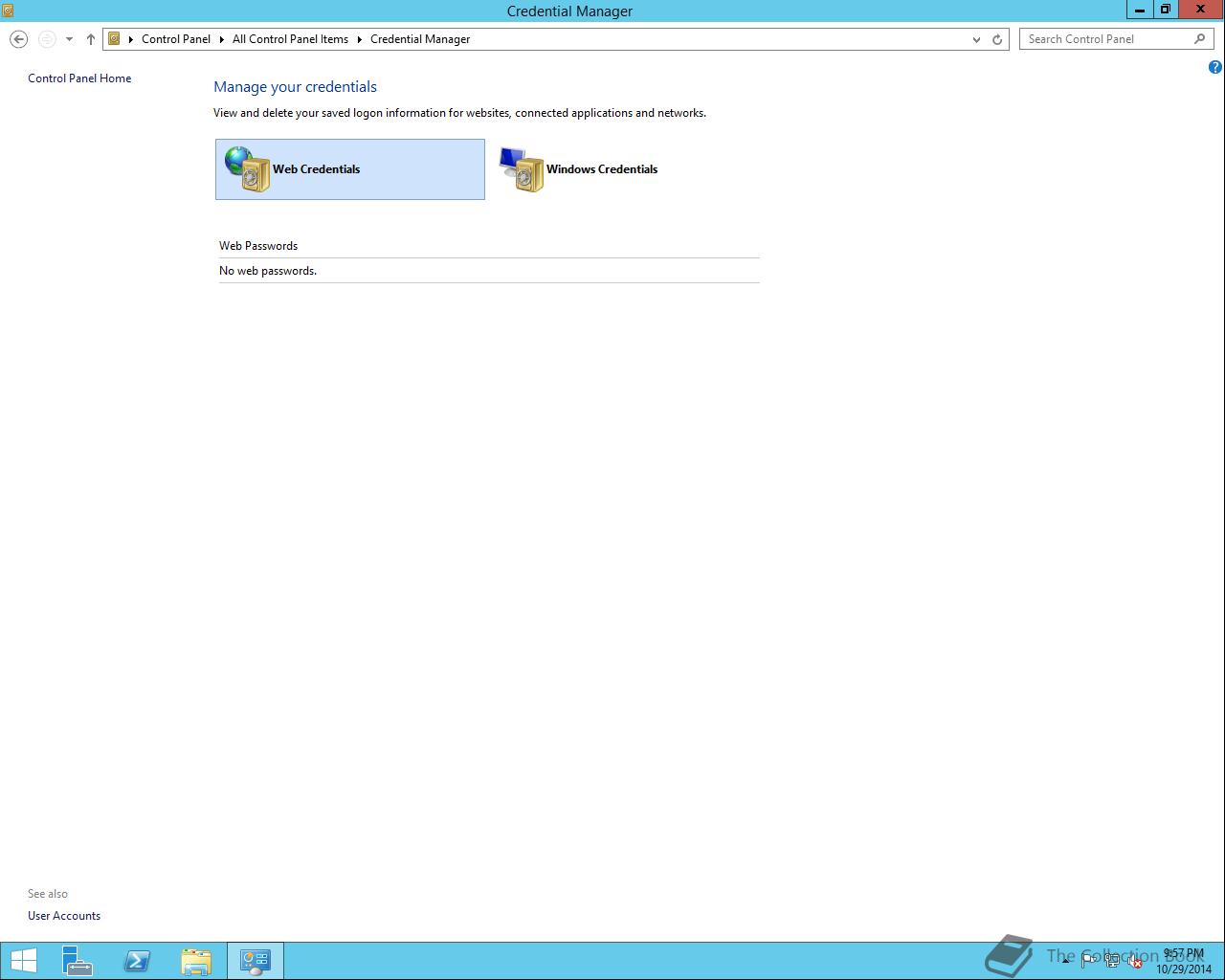Restore down the Credential Manager window

coord(1165,10)
